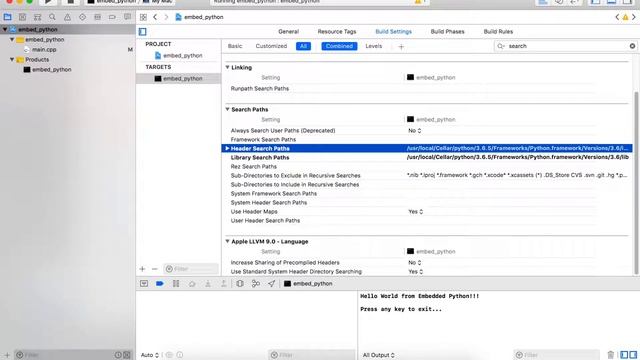This screenshot has width=640, height=360.
Task: Select main.cpp in the navigator
Action: pyautogui.click(x=44, y=49)
